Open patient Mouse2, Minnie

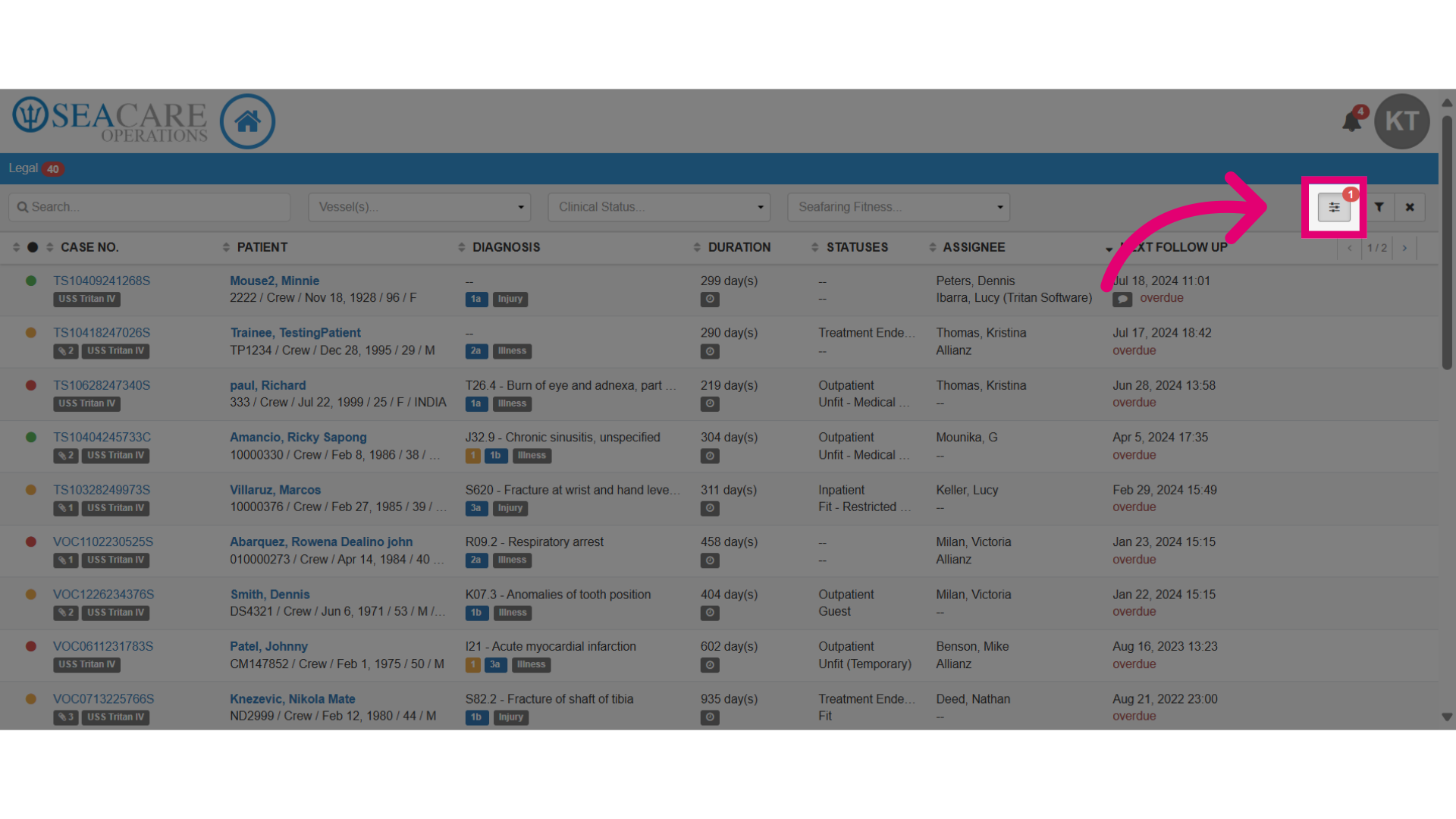click(x=275, y=281)
